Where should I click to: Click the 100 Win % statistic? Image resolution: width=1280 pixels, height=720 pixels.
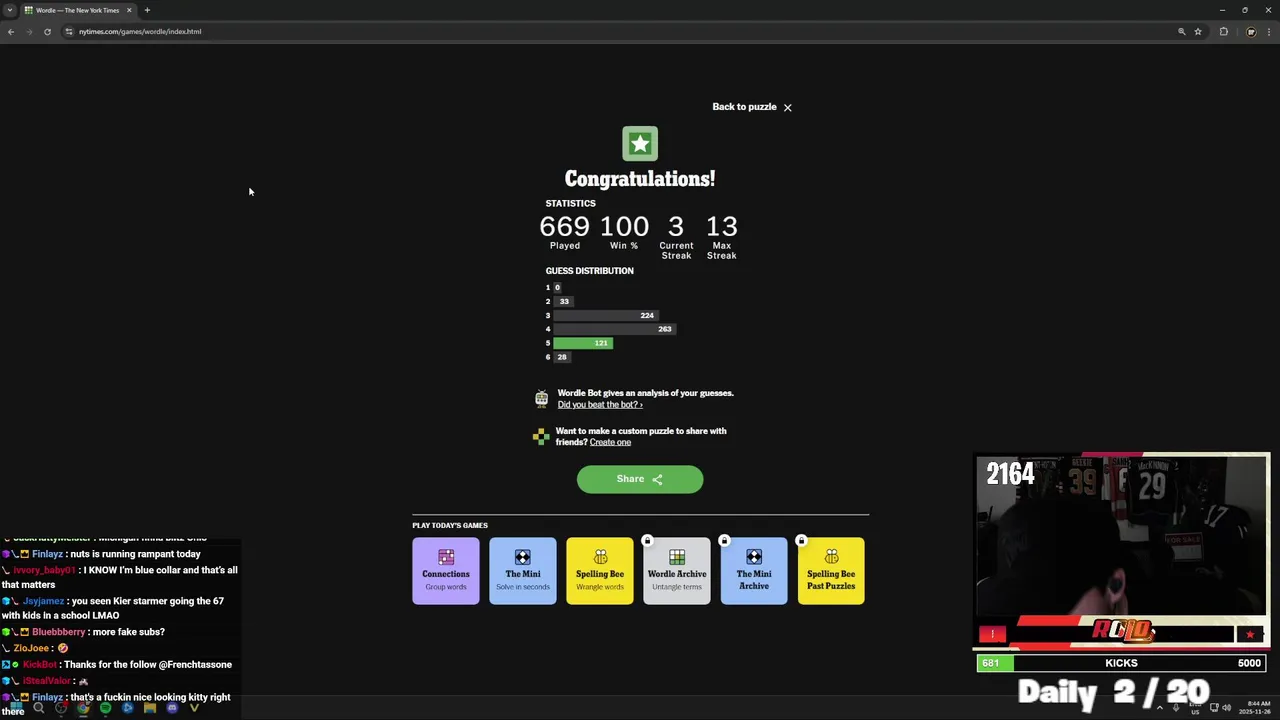coord(624,232)
